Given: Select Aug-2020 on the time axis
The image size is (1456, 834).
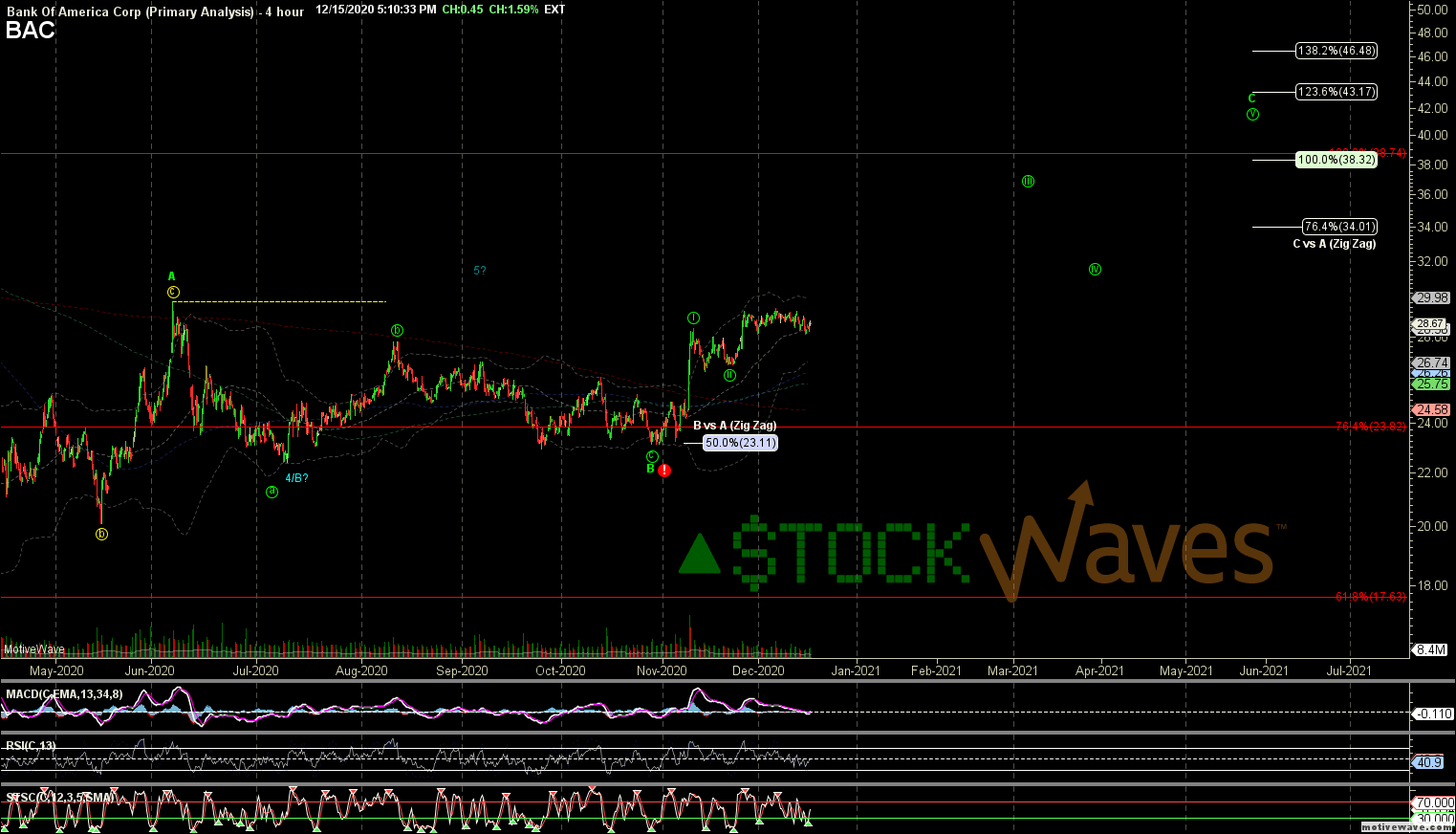Looking at the screenshot, I should 361,670.
